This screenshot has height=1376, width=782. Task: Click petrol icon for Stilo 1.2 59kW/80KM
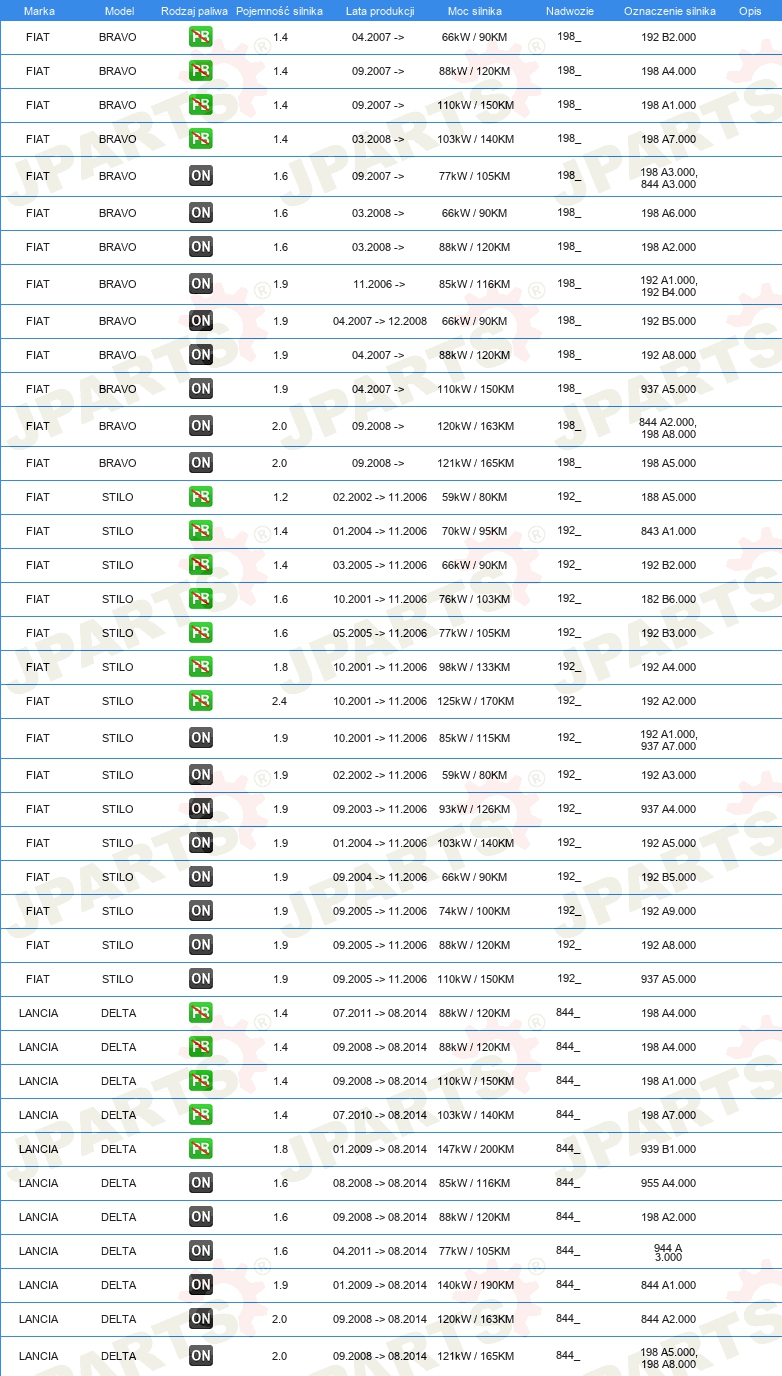click(201, 497)
